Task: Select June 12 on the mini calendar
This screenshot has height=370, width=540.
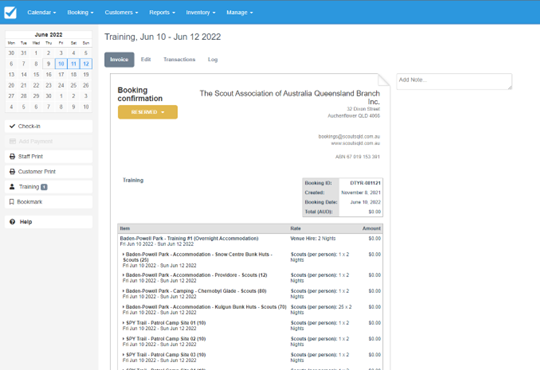Action: (86, 64)
